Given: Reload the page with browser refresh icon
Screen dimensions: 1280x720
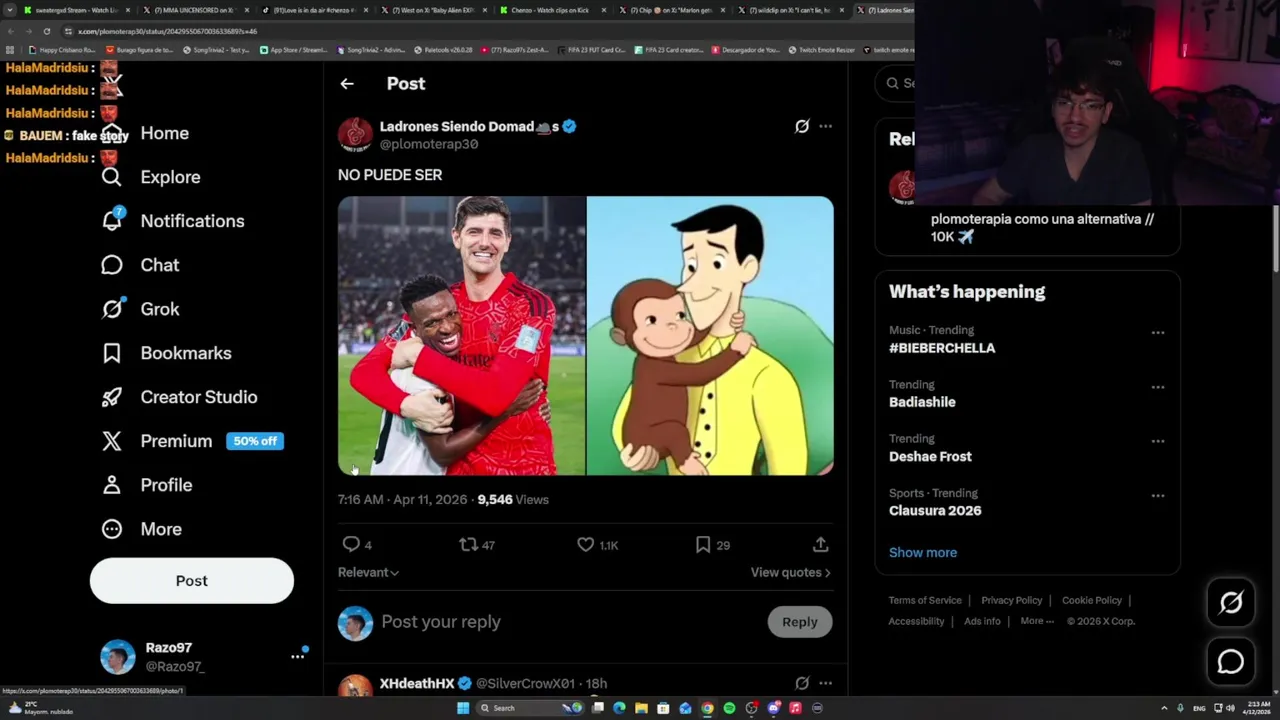Looking at the screenshot, I should click(46, 31).
